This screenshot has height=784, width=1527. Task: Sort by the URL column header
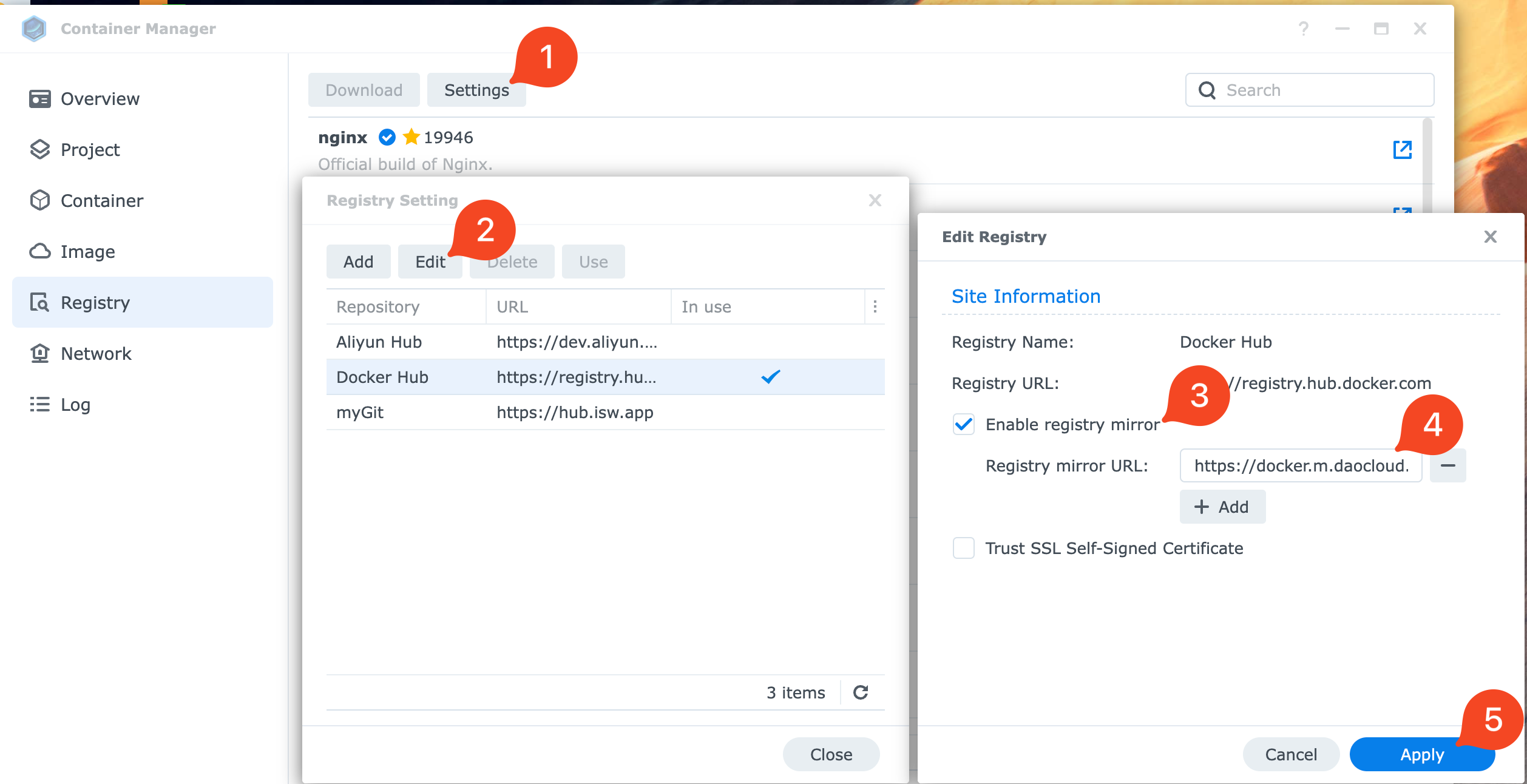[578, 307]
